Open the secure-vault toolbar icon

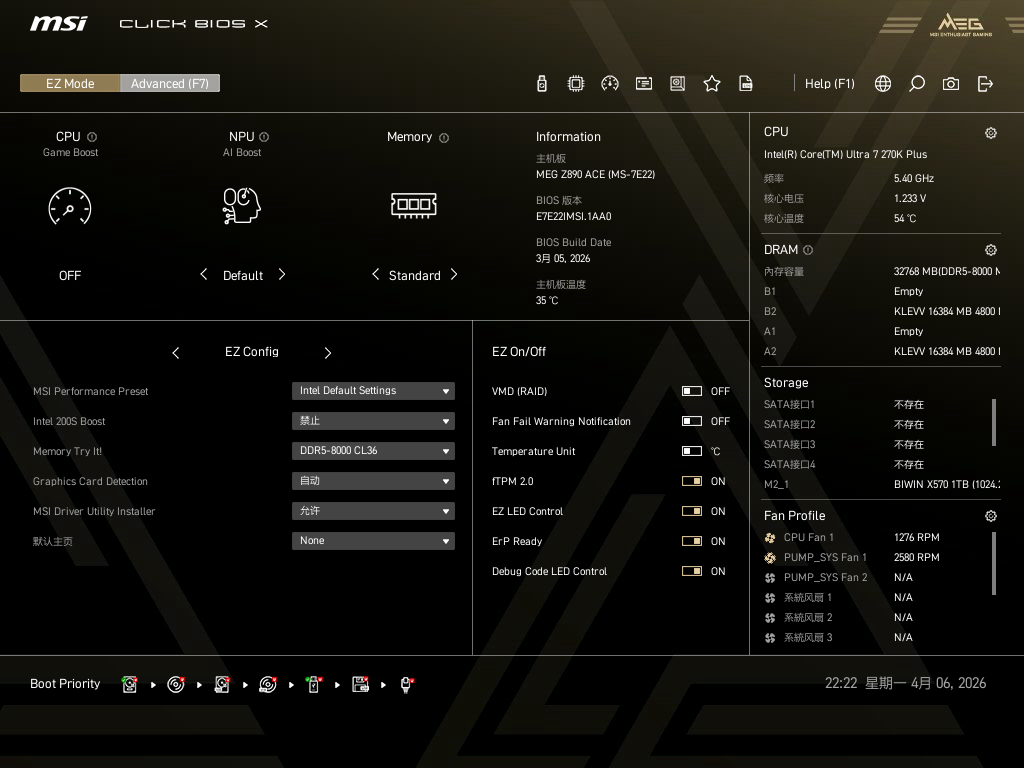click(678, 84)
